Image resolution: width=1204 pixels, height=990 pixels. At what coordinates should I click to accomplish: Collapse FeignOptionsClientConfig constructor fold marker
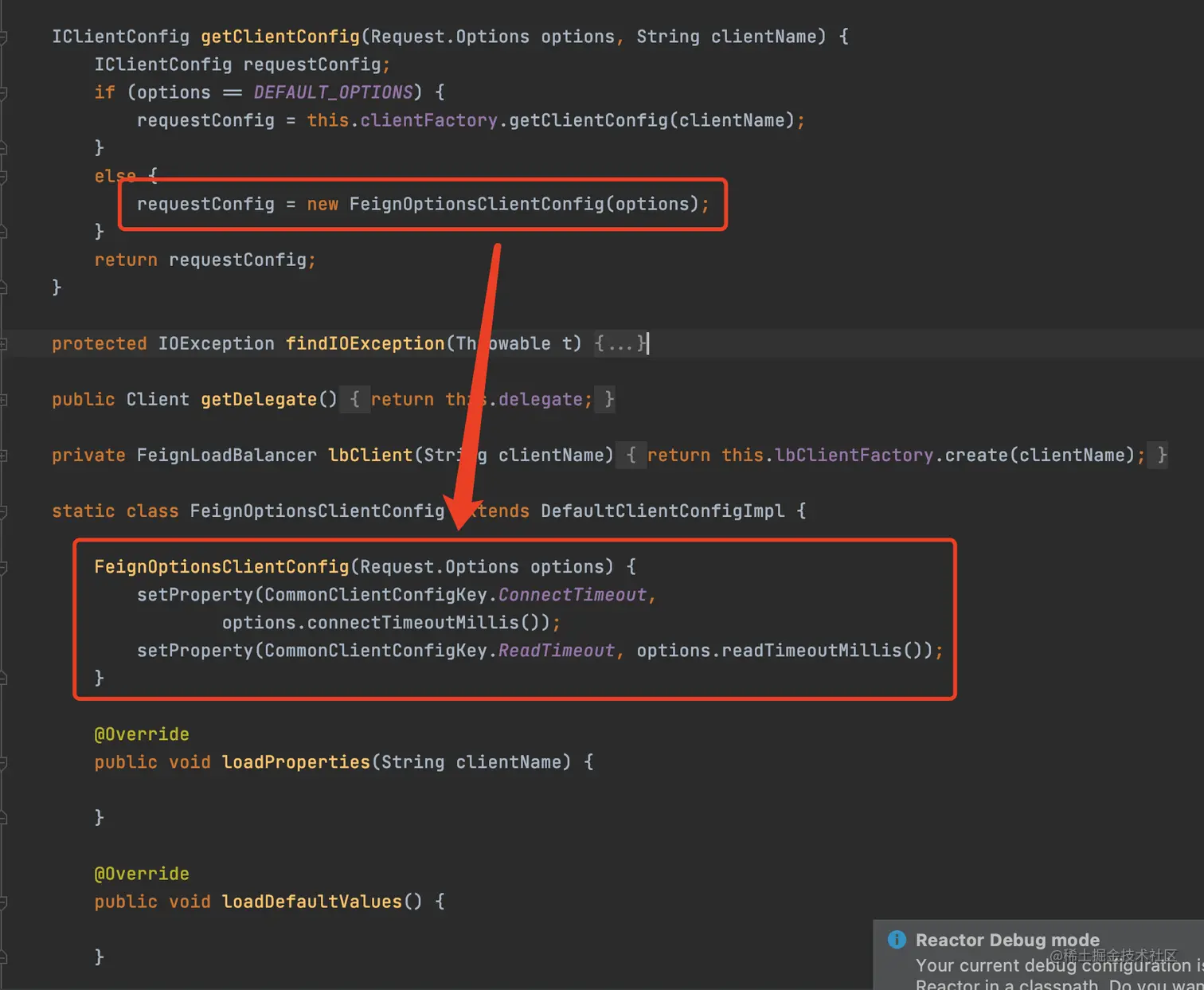click(3, 567)
